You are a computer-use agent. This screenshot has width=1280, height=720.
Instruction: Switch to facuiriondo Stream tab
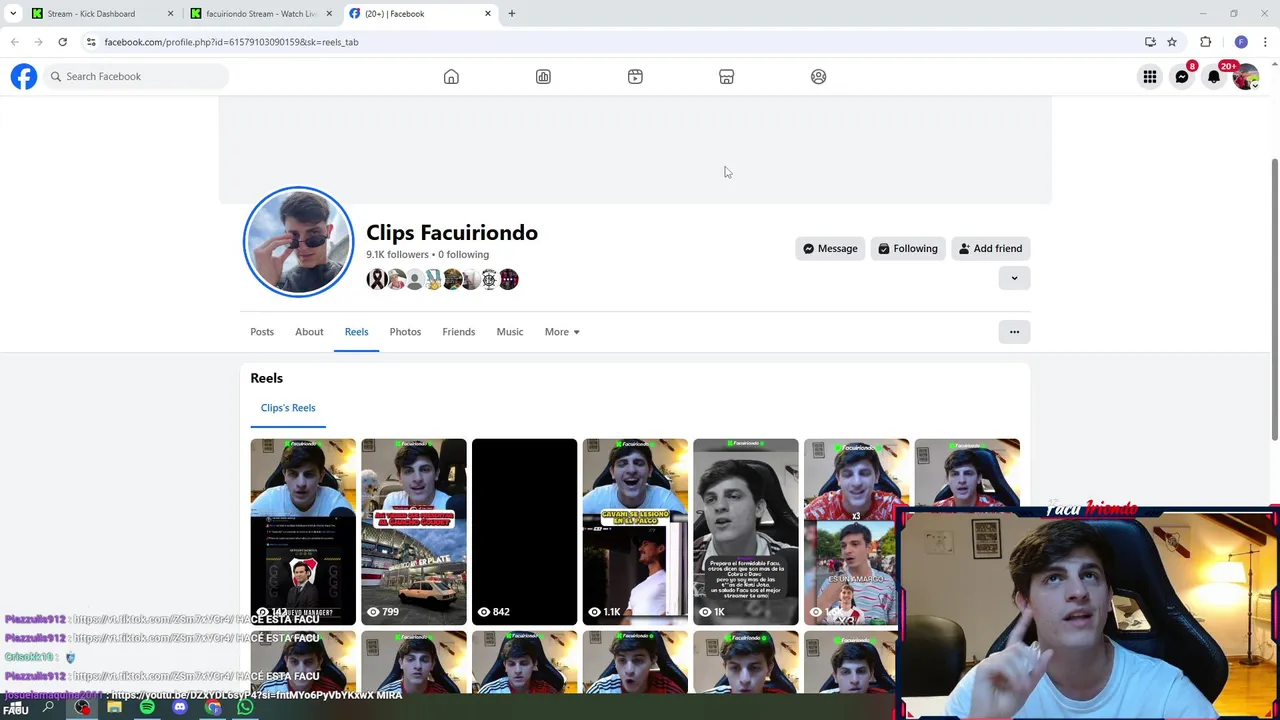[260, 14]
